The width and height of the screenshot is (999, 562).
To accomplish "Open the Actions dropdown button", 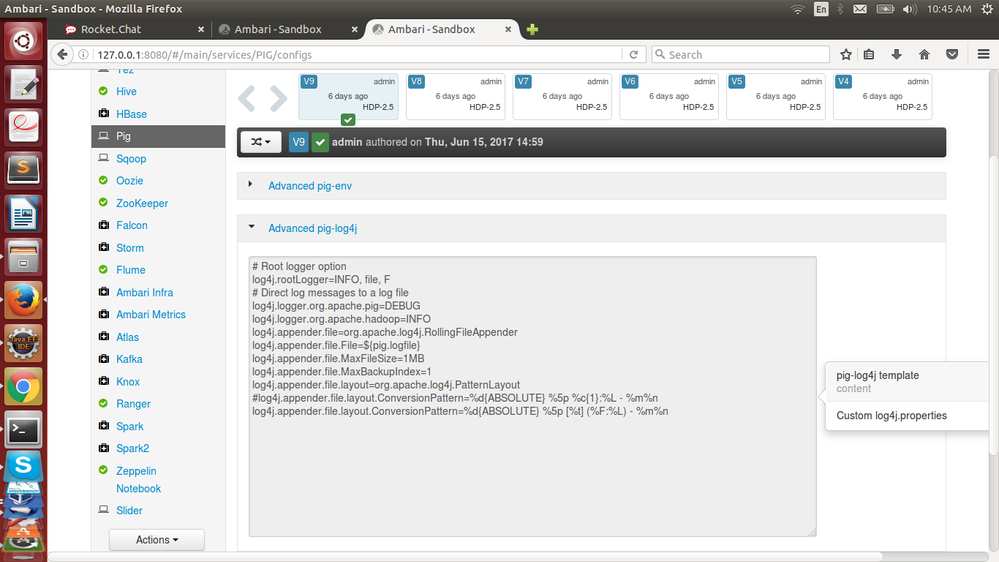I will (x=157, y=540).
